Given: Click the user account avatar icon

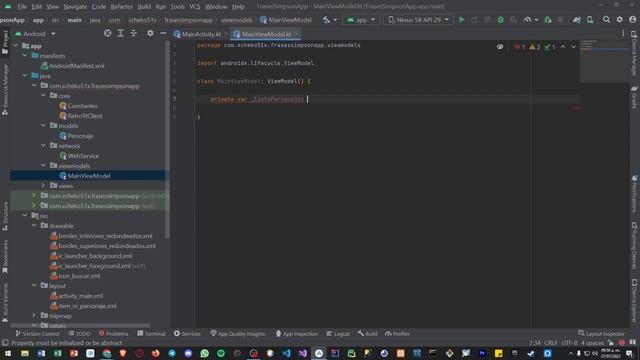Looking at the screenshot, I should 633,20.
